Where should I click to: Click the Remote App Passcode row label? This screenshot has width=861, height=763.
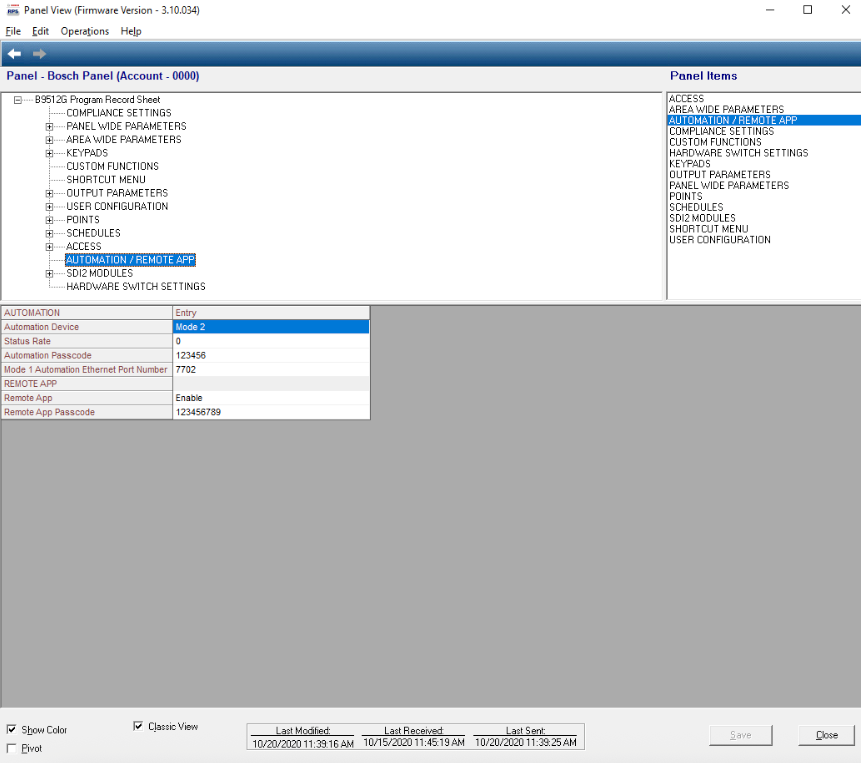87,412
